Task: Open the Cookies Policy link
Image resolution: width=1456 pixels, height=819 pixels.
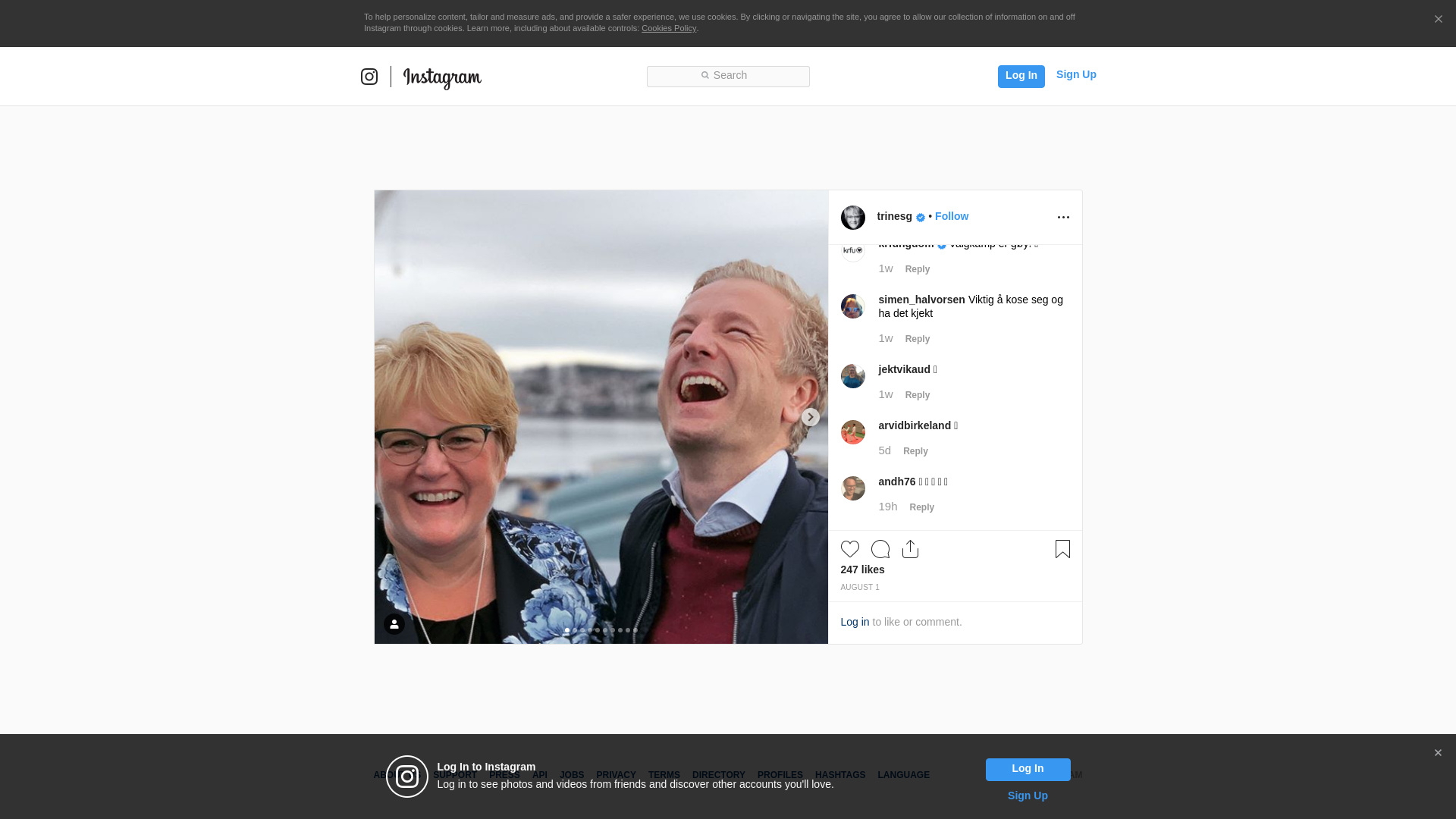Action: (x=668, y=28)
